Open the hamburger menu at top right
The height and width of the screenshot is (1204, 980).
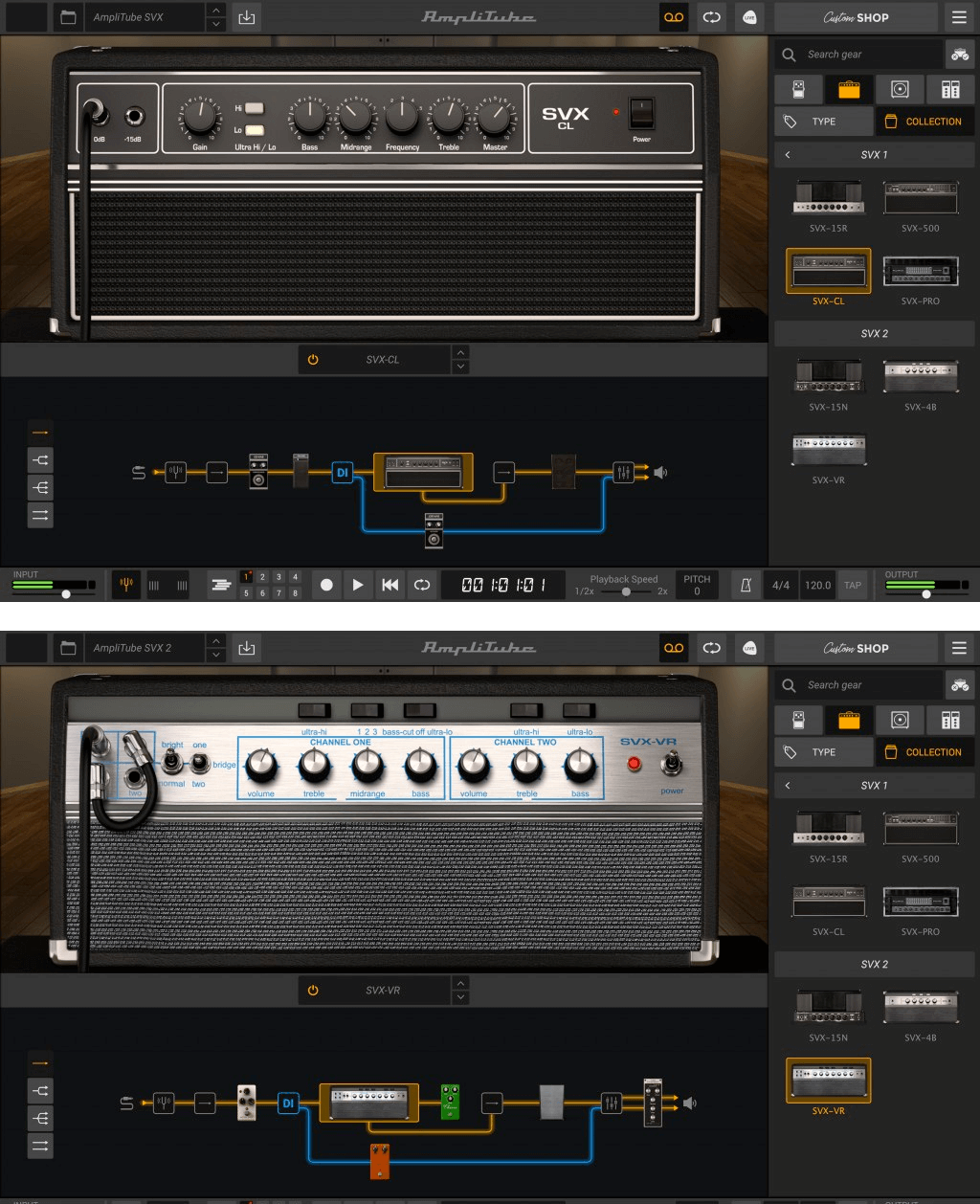point(959,17)
